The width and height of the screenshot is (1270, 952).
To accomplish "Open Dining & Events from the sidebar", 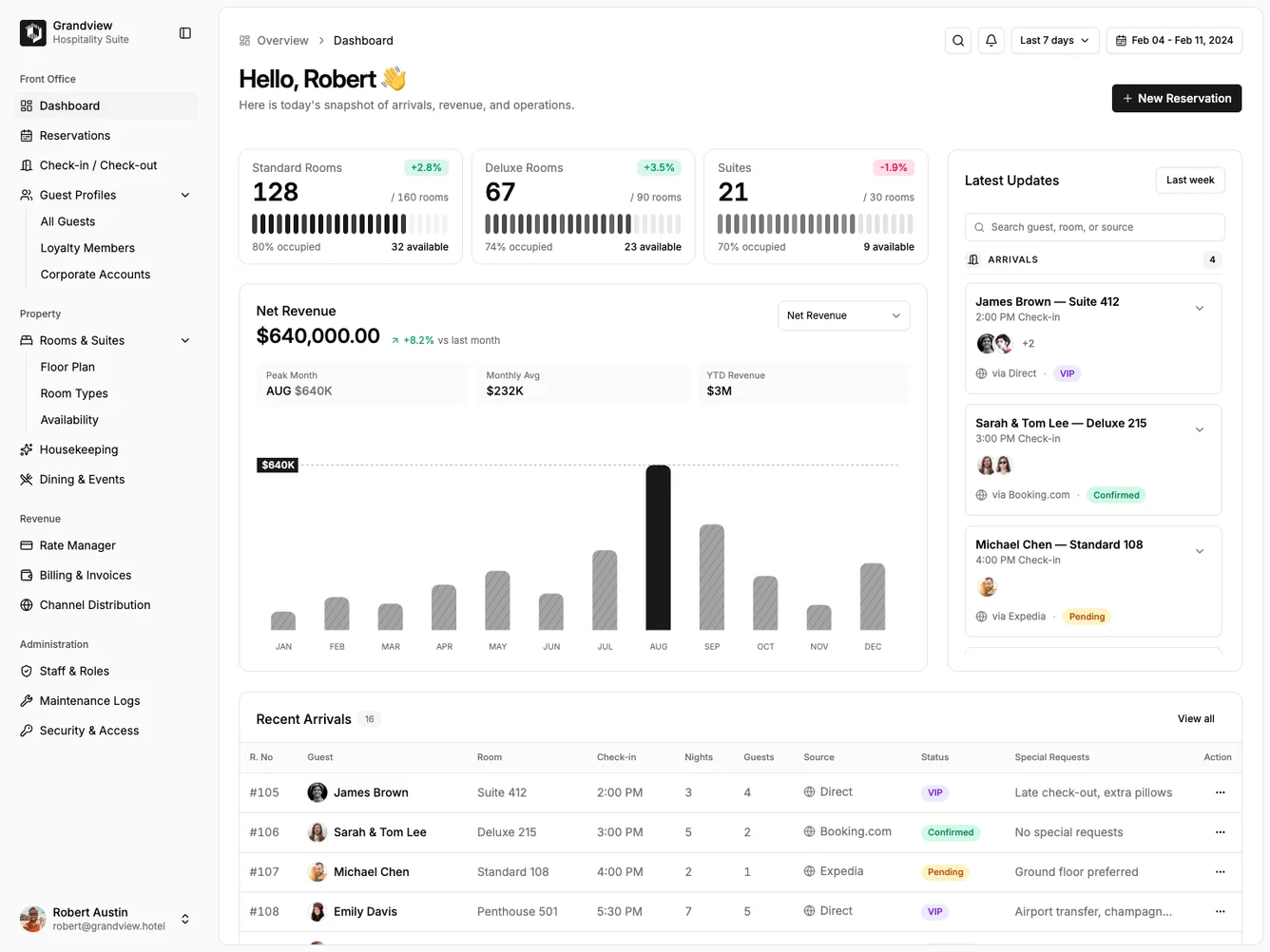I will pos(25,479).
